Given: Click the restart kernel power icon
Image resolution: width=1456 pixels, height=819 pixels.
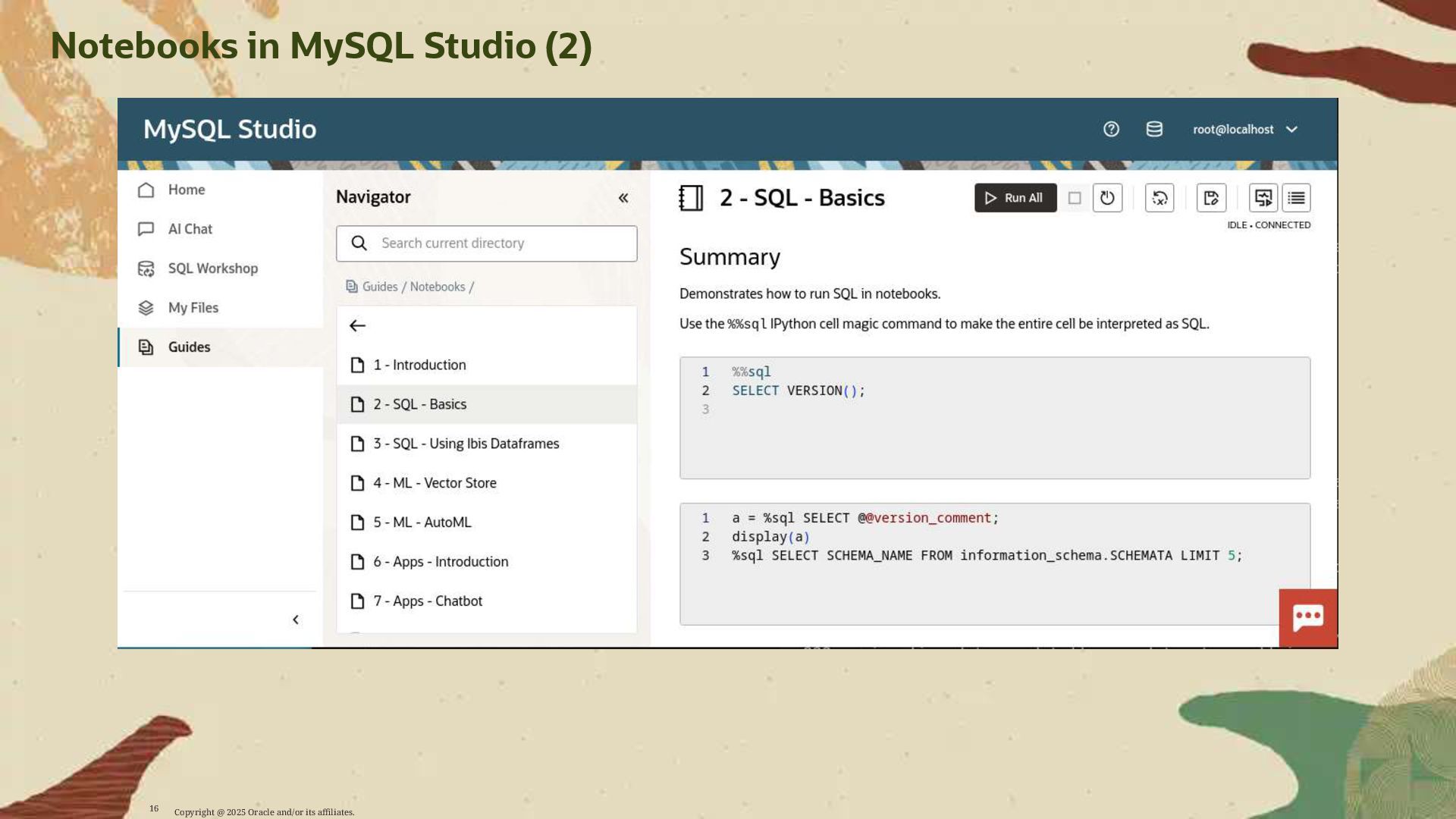Looking at the screenshot, I should point(1107,198).
